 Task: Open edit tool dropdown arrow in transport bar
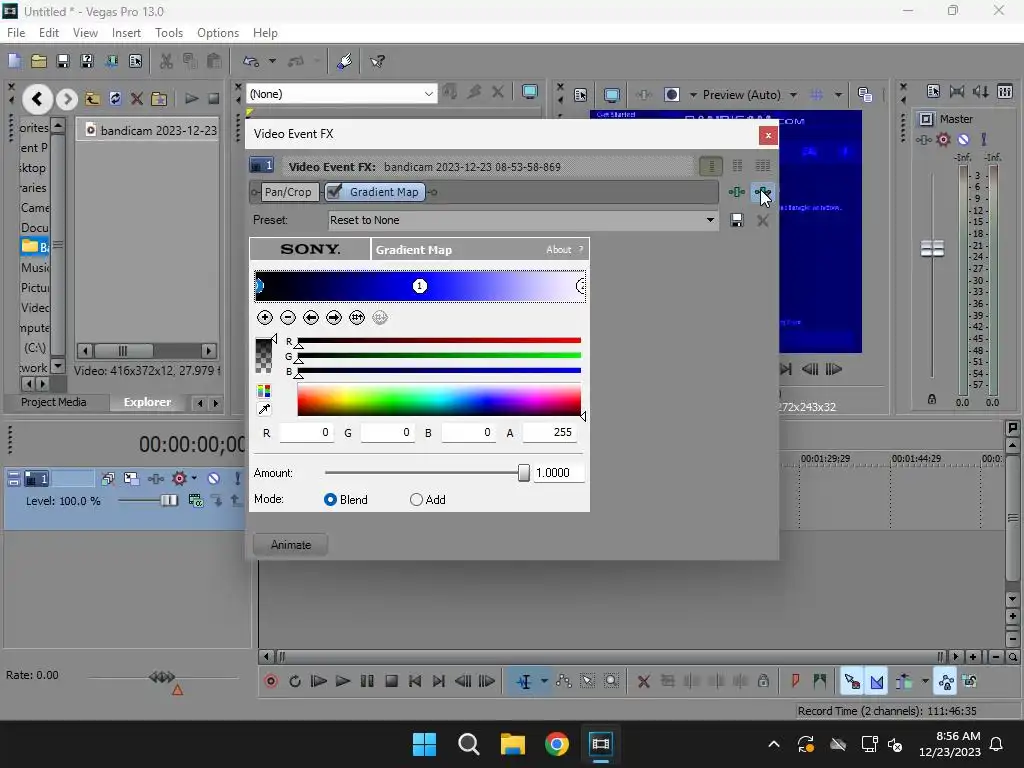click(x=544, y=681)
